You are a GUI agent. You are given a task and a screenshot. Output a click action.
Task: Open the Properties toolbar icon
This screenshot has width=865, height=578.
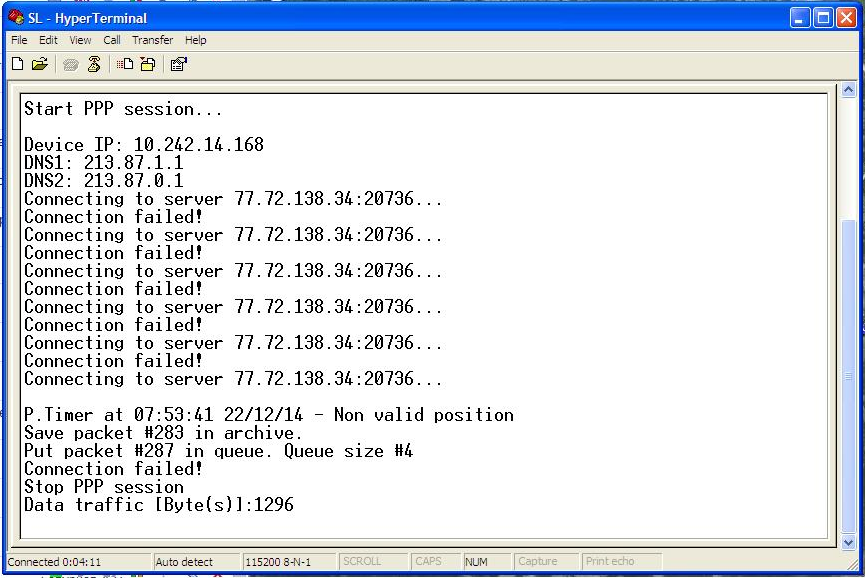tap(178, 64)
